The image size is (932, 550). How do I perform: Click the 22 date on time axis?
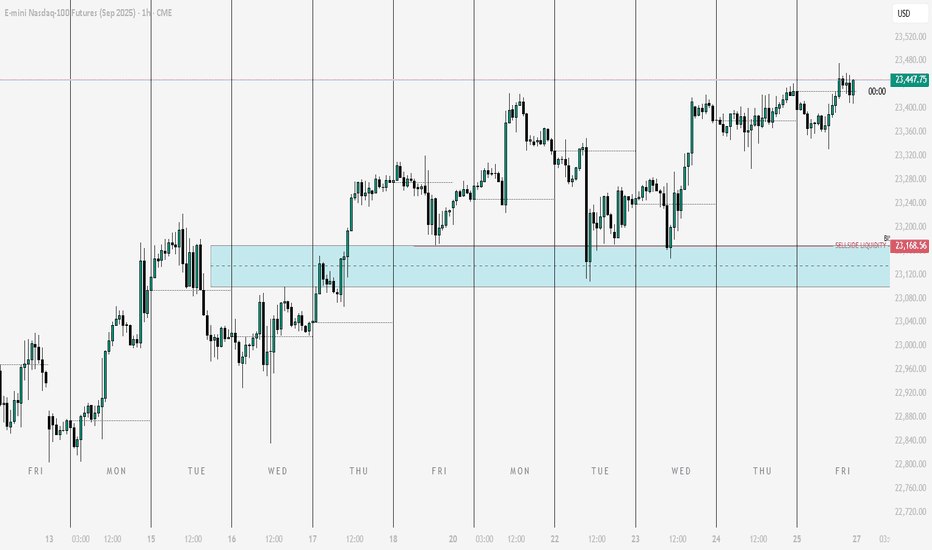pos(555,539)
